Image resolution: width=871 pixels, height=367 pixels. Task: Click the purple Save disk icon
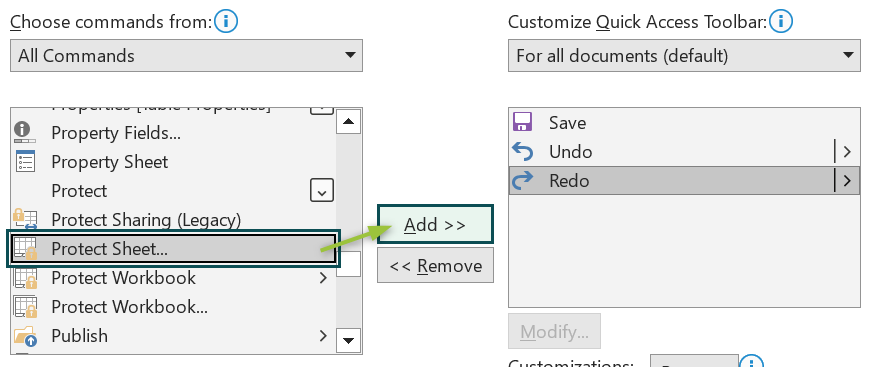(x=522, y=122)
